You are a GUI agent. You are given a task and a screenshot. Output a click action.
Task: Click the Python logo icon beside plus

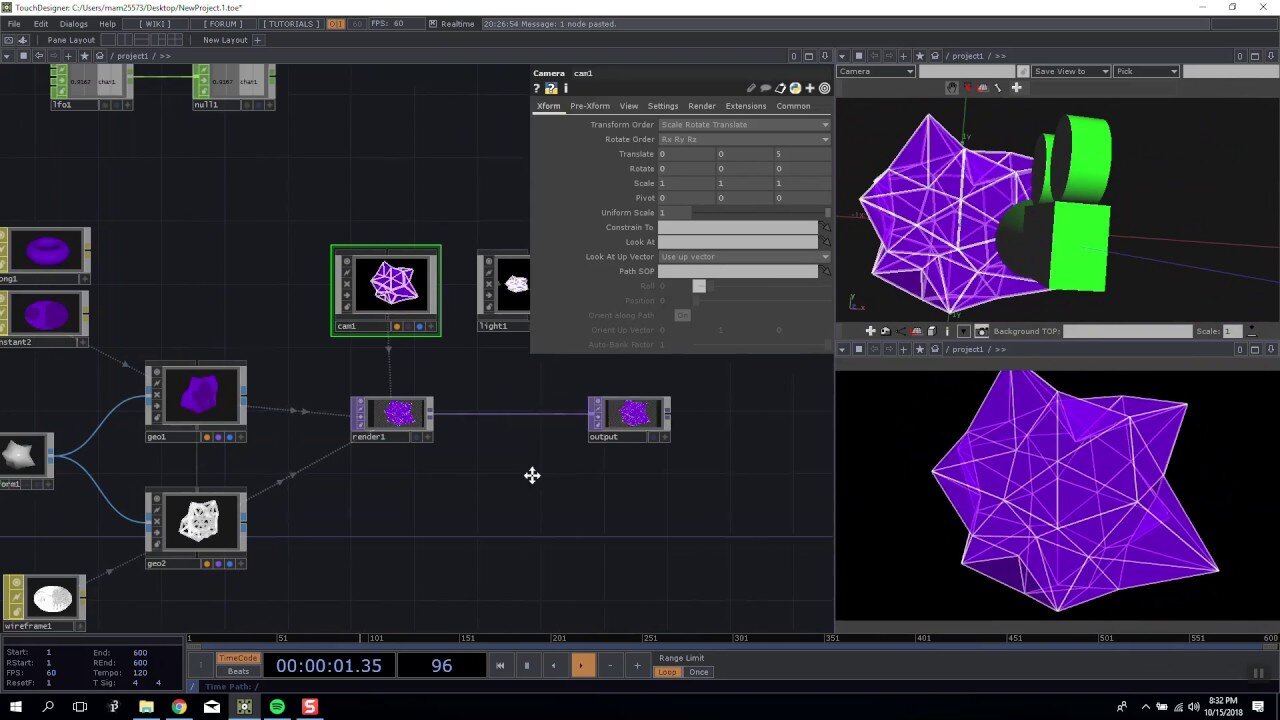point(795,88)
